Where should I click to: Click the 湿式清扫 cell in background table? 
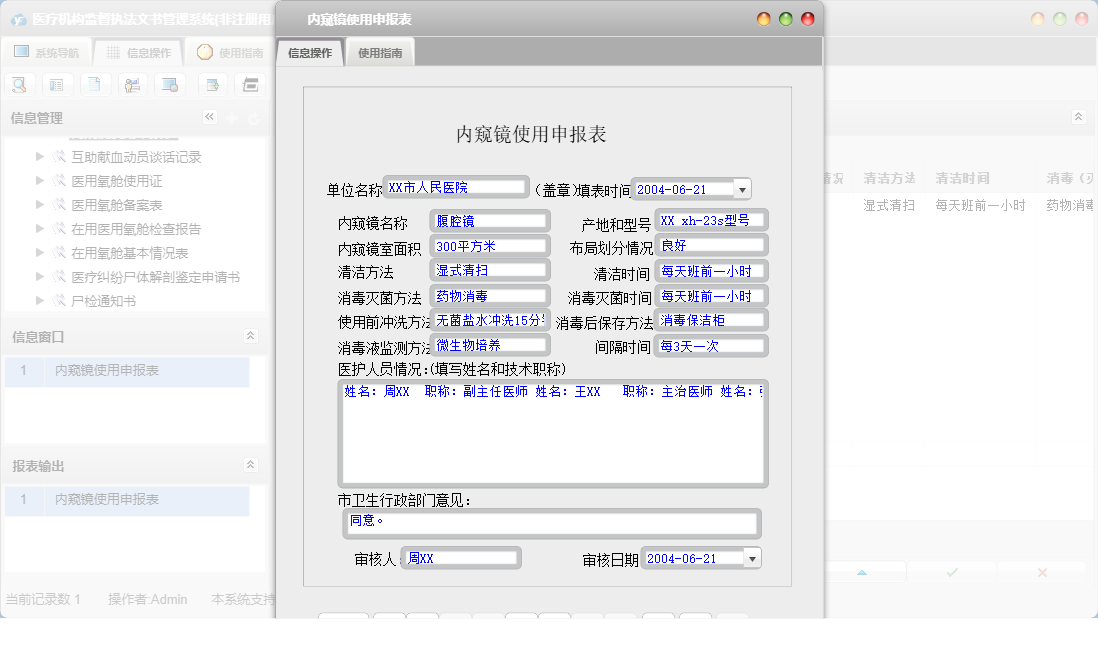click(889, 205)
